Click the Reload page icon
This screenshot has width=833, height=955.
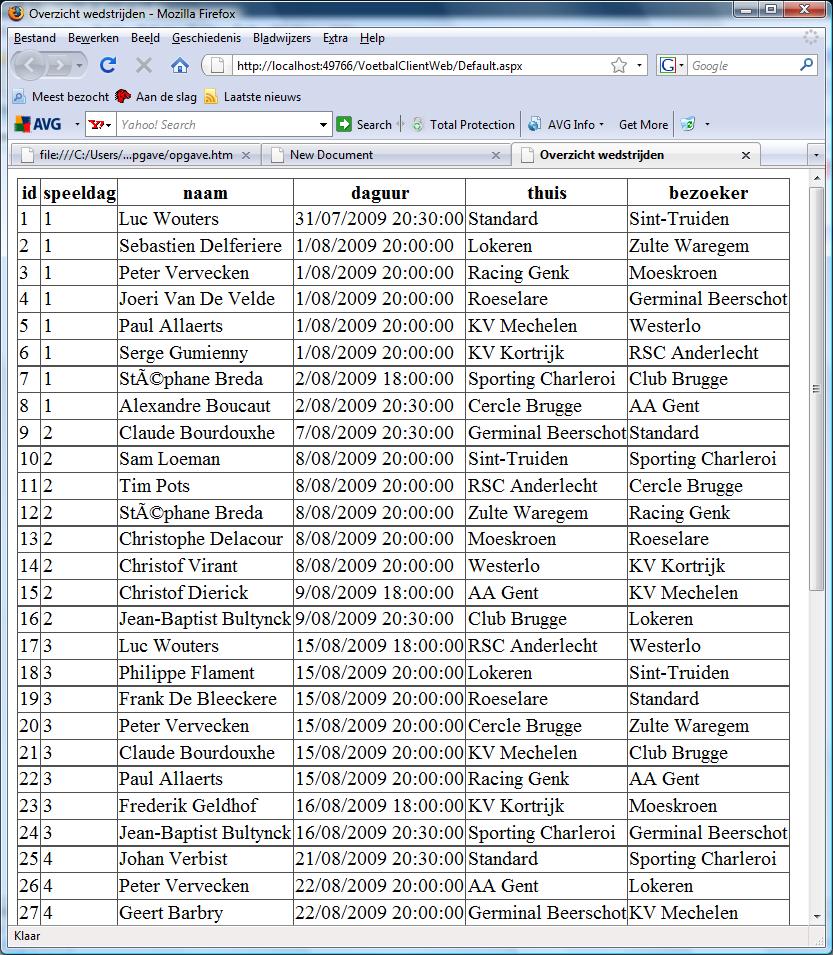[108, 66]
